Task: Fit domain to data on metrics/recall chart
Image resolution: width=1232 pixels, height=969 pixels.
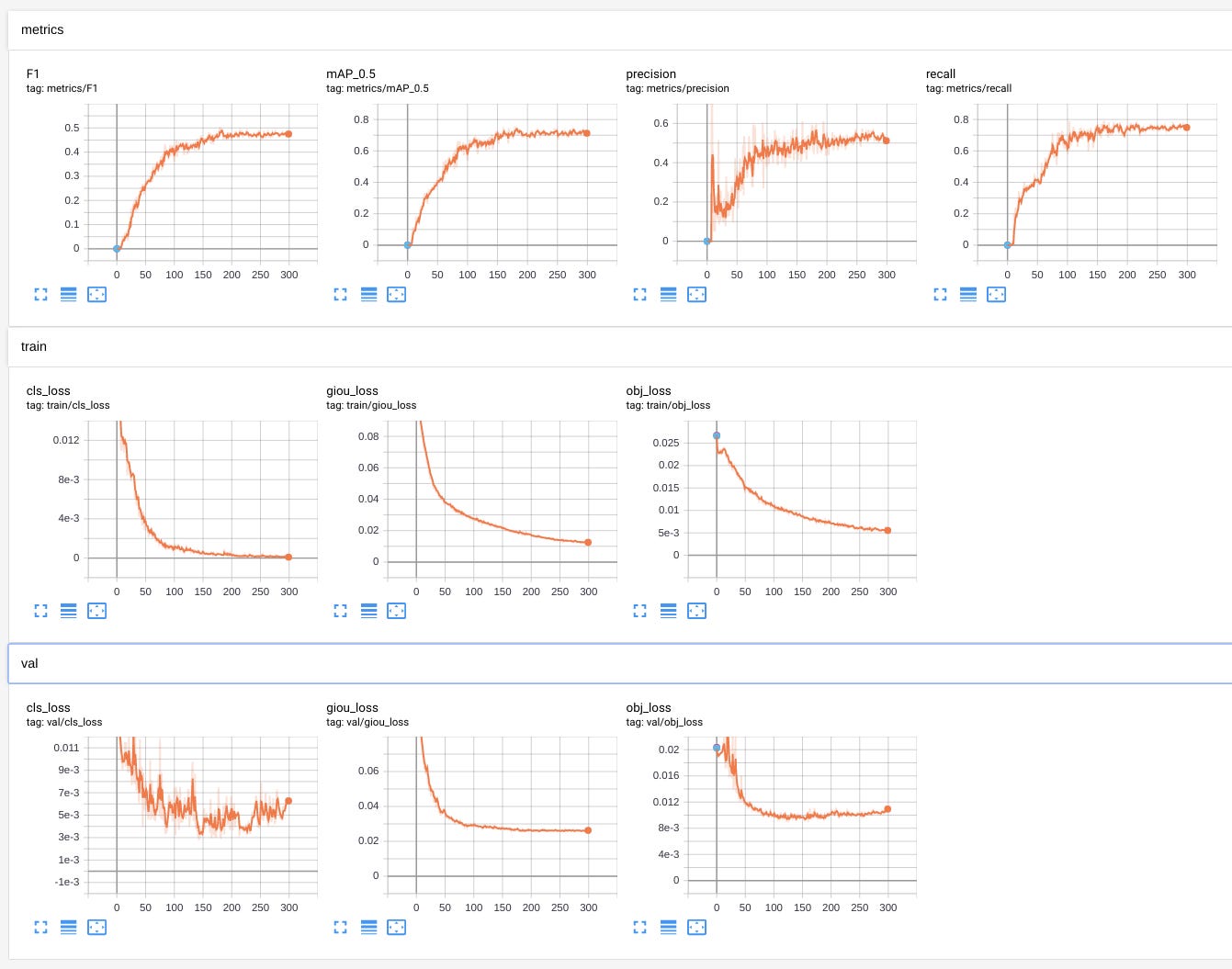Action: point(996,295)
